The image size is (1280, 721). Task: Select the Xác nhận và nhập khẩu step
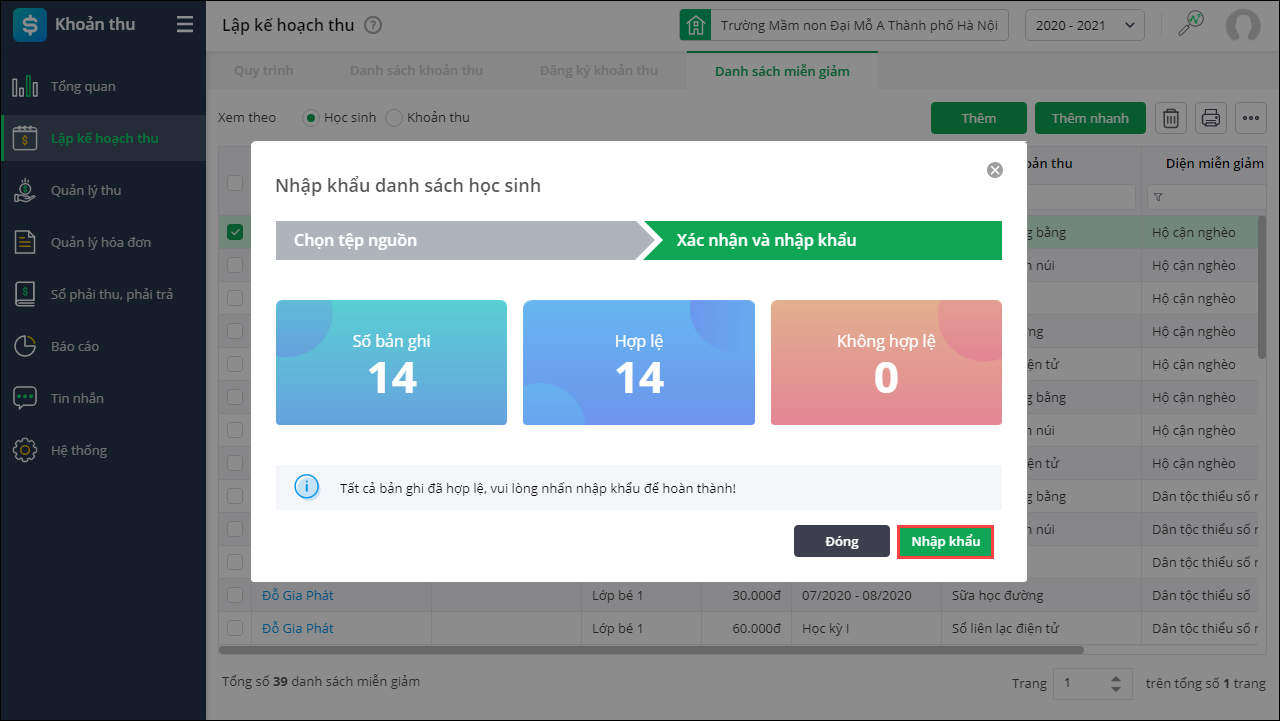822,240
